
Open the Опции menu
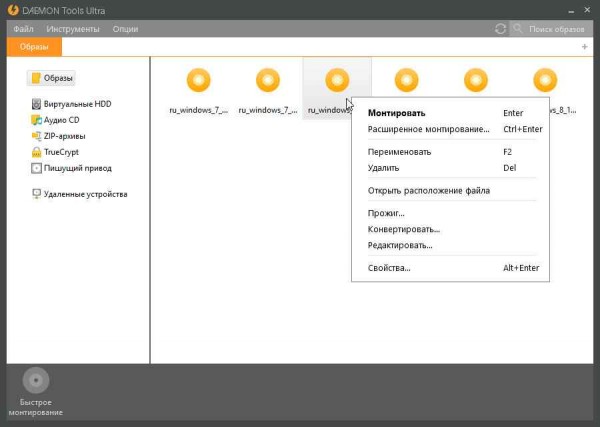pyautogui.click(x=125, y=29)
